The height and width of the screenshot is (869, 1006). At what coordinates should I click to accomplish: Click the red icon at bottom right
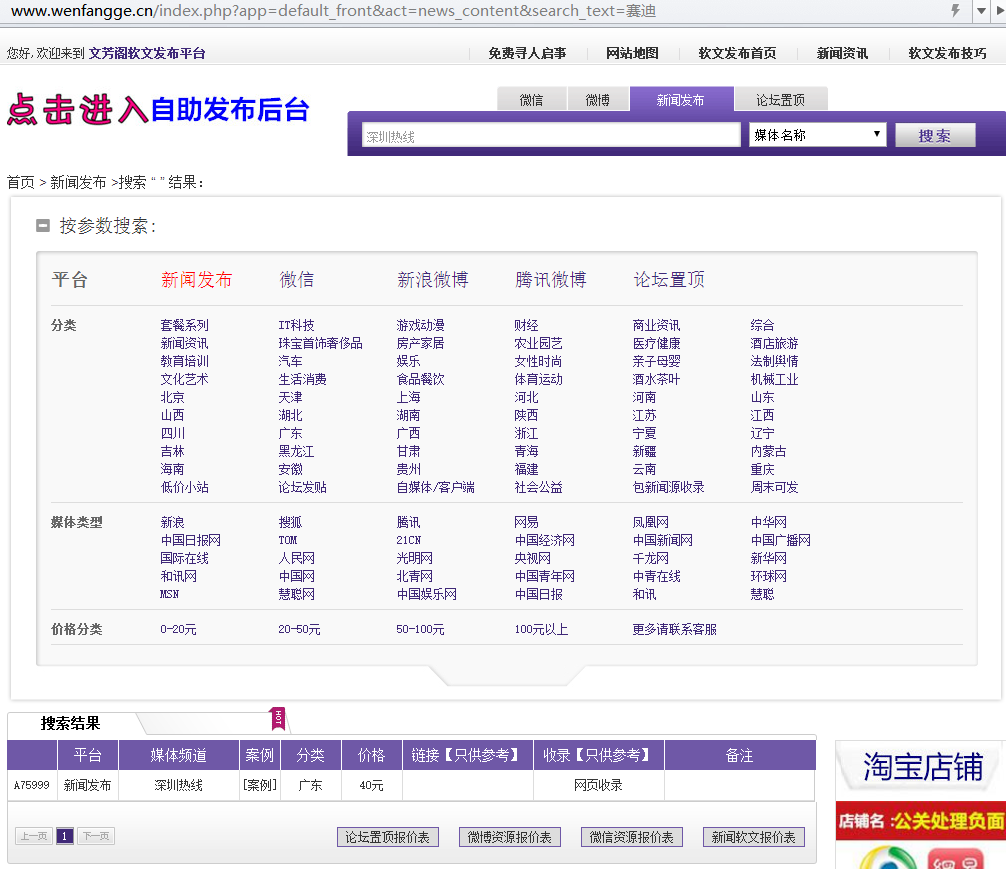tap(957, 858)
